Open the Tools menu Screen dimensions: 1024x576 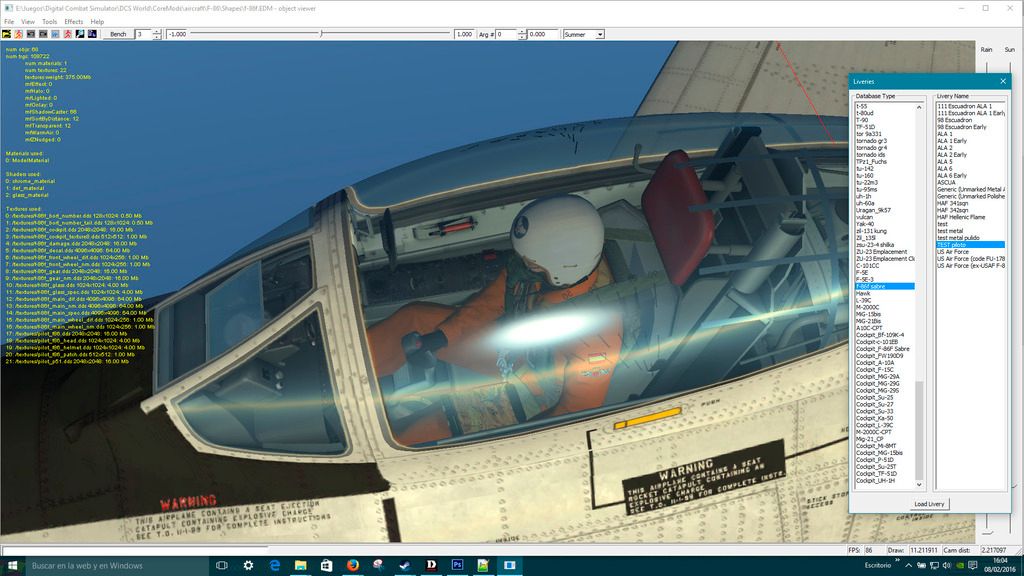tap(49, 21)
